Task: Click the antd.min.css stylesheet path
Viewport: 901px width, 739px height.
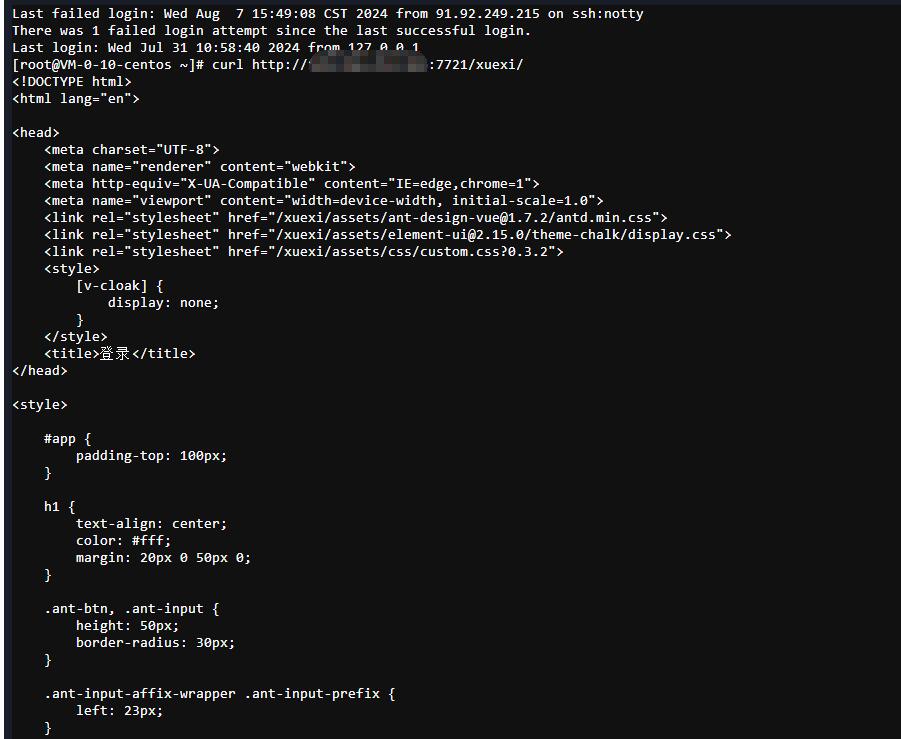Action: (x=467, y=218)
